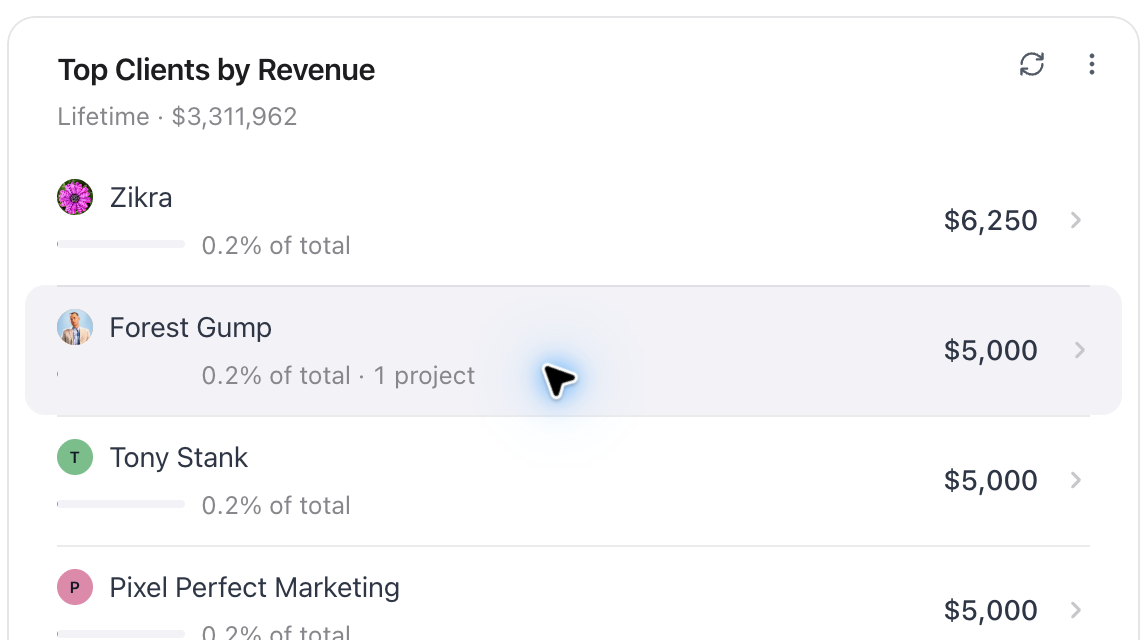Refresh the Top Clients by Revenue widget

tap(1032, 64)
